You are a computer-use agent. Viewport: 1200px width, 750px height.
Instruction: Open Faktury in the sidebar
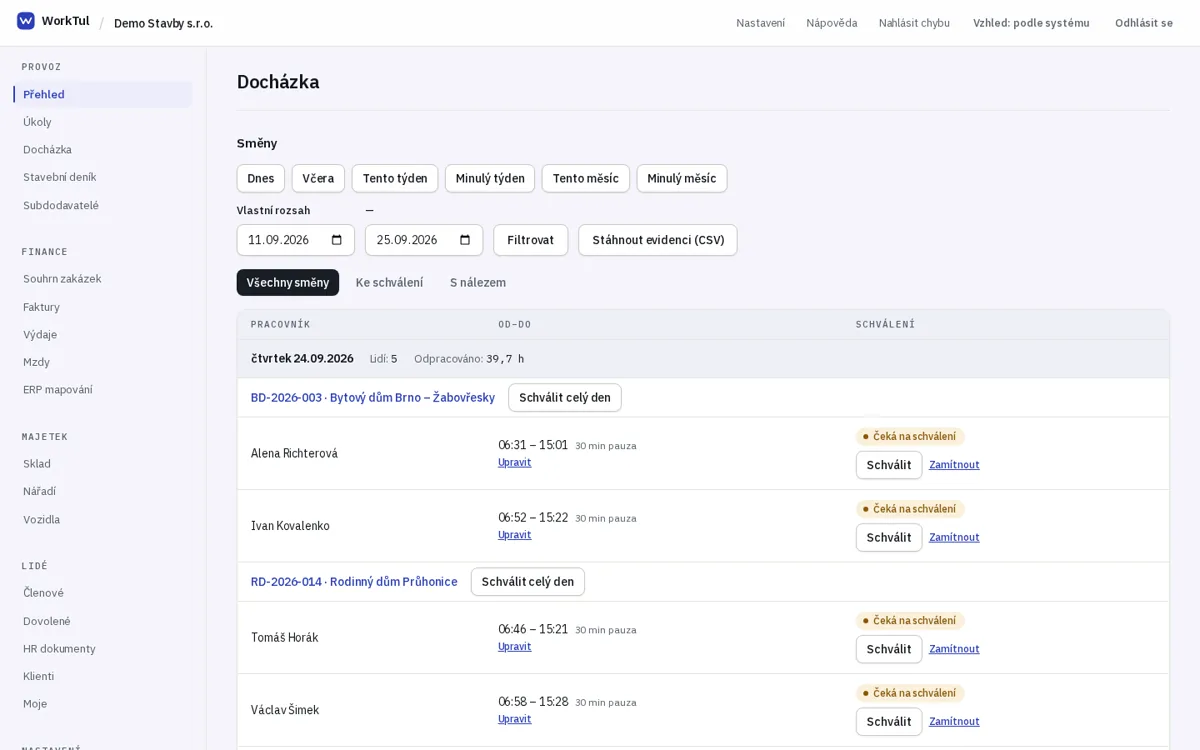click(x=102, y=307)
